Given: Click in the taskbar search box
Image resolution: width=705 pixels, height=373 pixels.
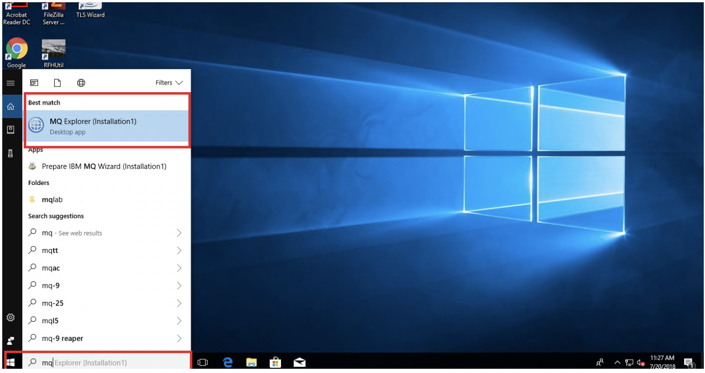Looking at the screenshot, I should coord(107,362).
